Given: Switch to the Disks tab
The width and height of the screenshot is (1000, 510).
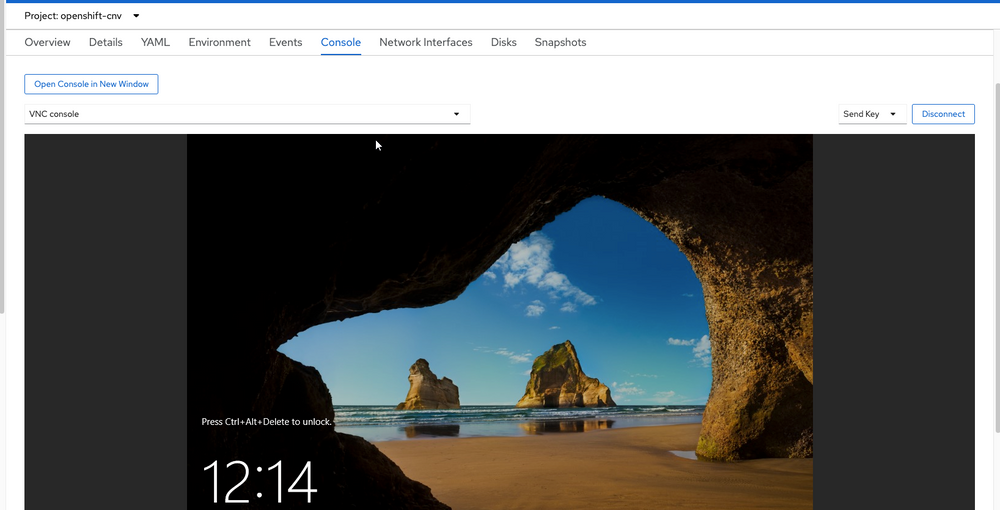Looking at the screenshot, I should 503,43.
